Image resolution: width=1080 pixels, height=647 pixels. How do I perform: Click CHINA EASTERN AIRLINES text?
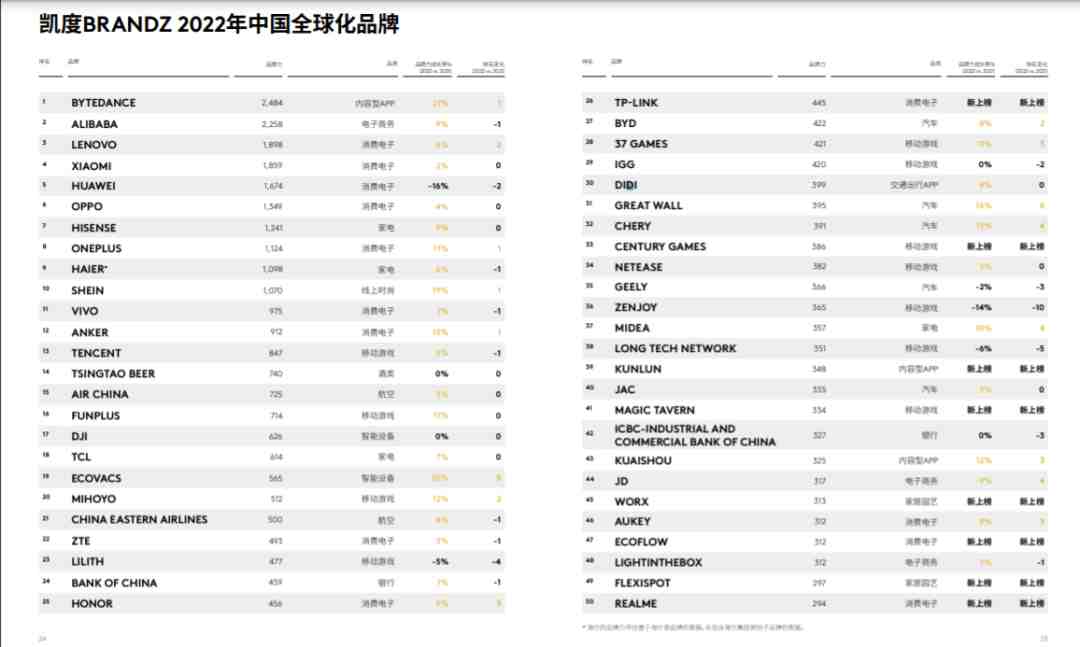pos(139,520)
